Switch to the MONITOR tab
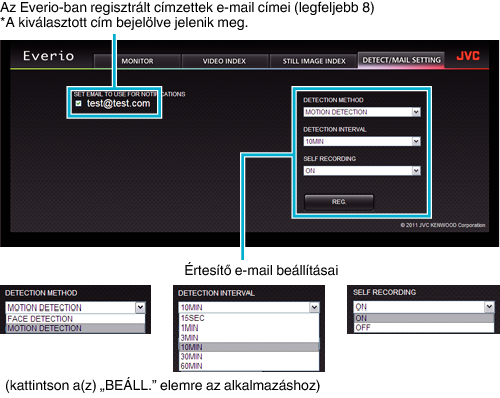The height and width of the screenshot is (398, 500). (x=137, y=61)
